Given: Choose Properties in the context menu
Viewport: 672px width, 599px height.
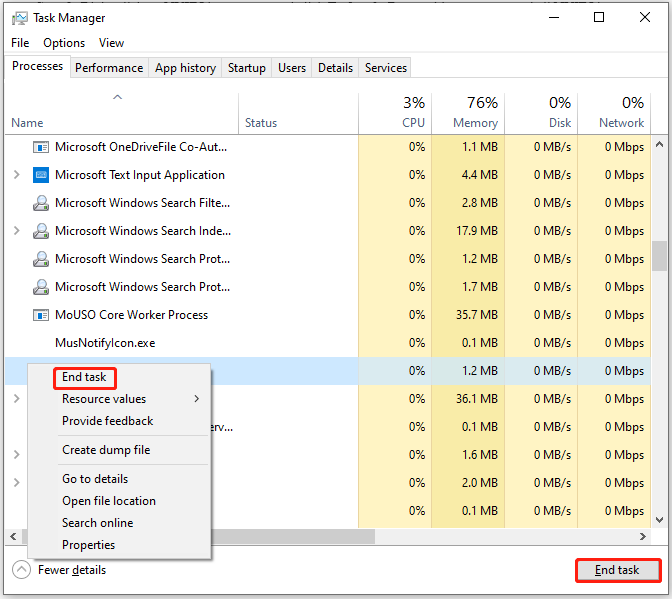Looking at the screenshot, I should [88, 545].
